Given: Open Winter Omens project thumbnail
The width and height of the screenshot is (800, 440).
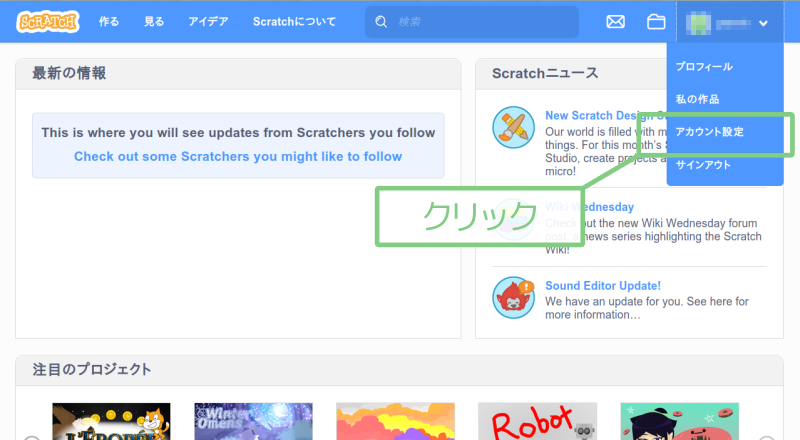Looking at the screenshot, I should (x=253, y=421).
